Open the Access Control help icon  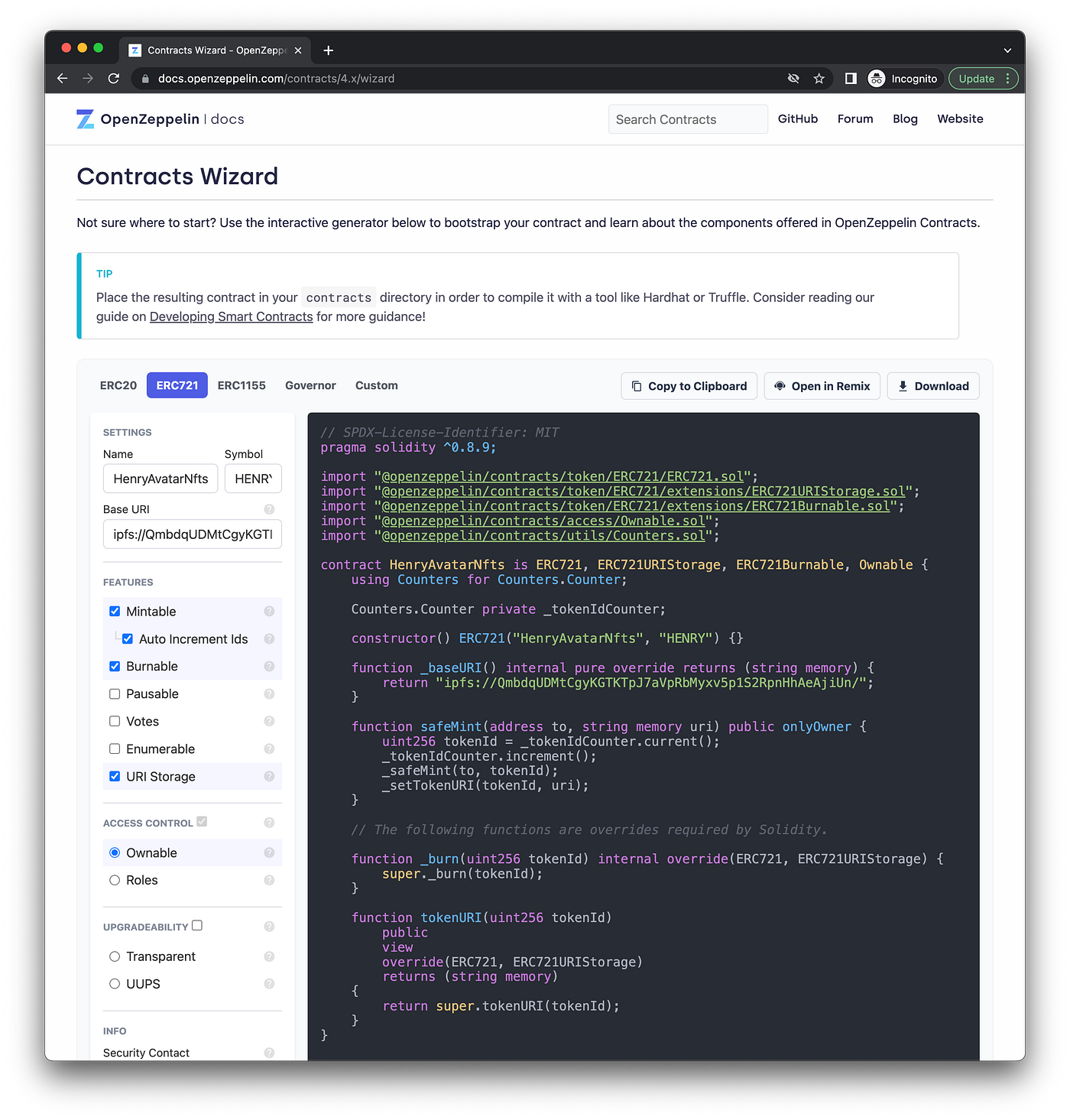click(x=269, y=823)
